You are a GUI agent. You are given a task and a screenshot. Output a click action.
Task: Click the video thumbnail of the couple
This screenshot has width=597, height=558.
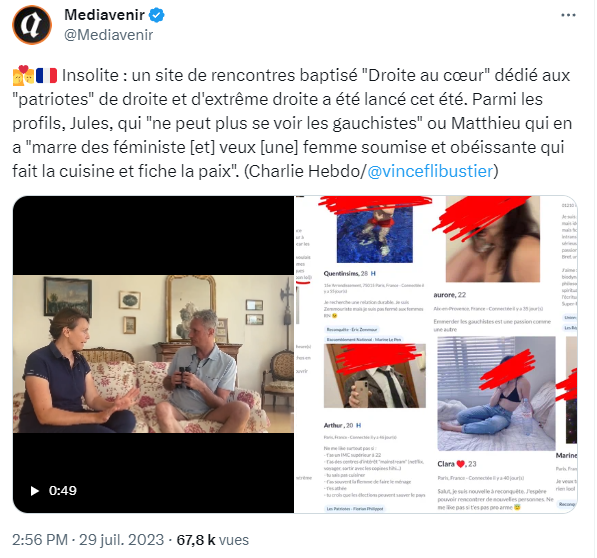(153, 354)
